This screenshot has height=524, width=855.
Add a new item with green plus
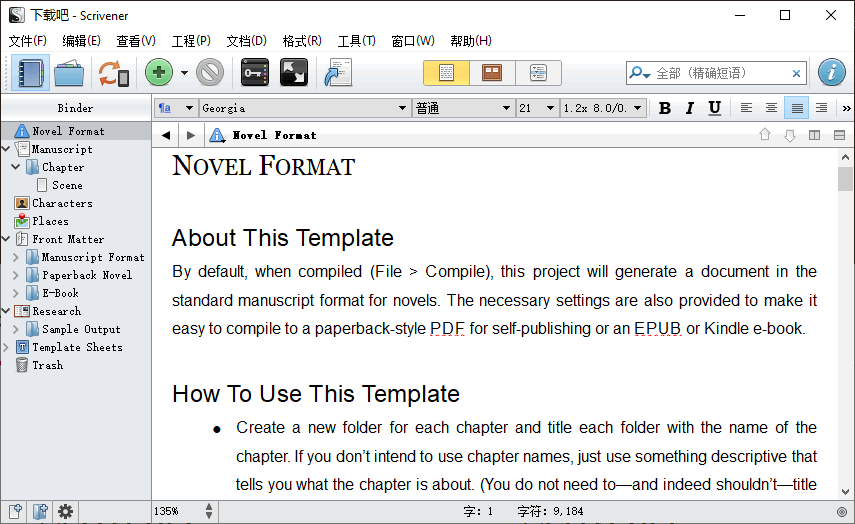click(159, 73)
